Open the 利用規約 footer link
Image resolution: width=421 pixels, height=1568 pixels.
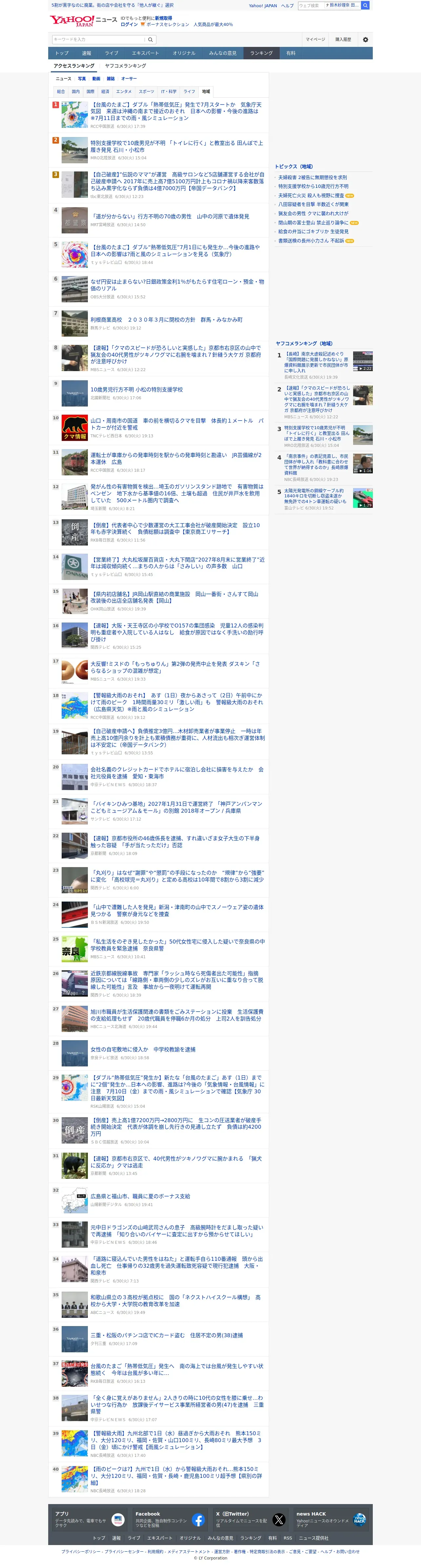pos(155,1552)
